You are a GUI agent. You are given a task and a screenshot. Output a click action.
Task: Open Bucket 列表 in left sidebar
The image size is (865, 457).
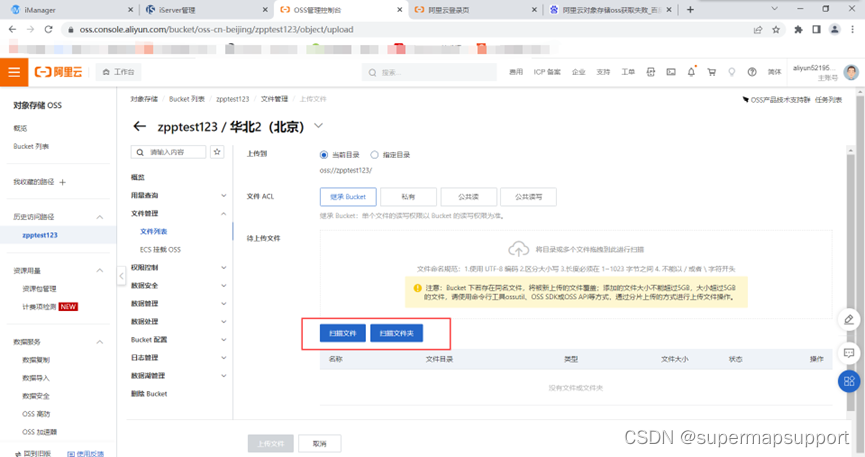[31, 146]
